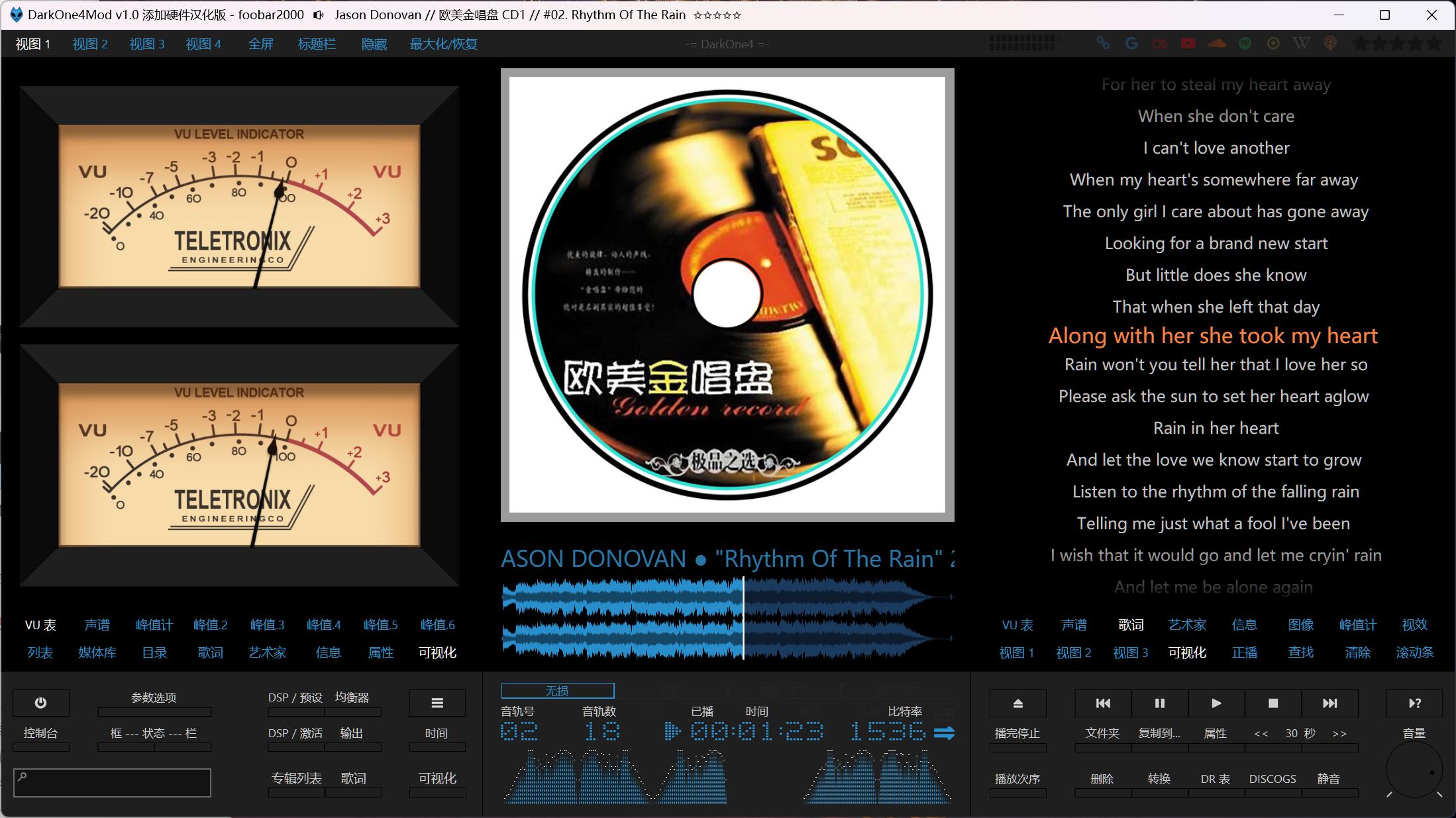Image resolution: width=1456 pixels, height=818 pixels.
Task: Enter 全屏 fullscreen mode
Action: pos(261,44)
